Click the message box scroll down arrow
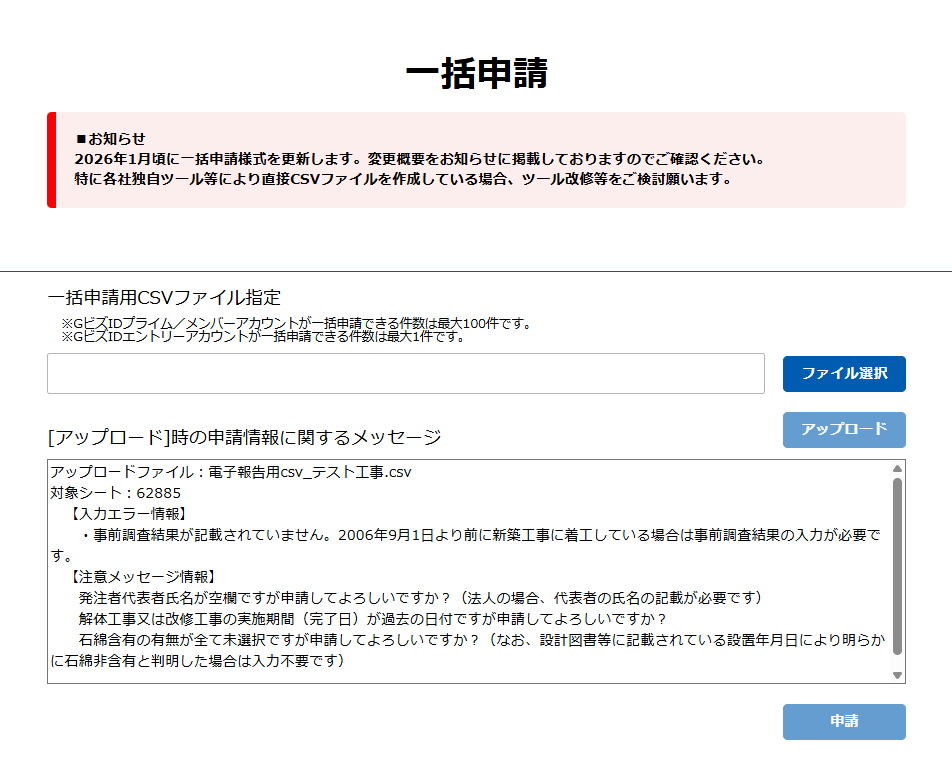 (x=897, y=675)
